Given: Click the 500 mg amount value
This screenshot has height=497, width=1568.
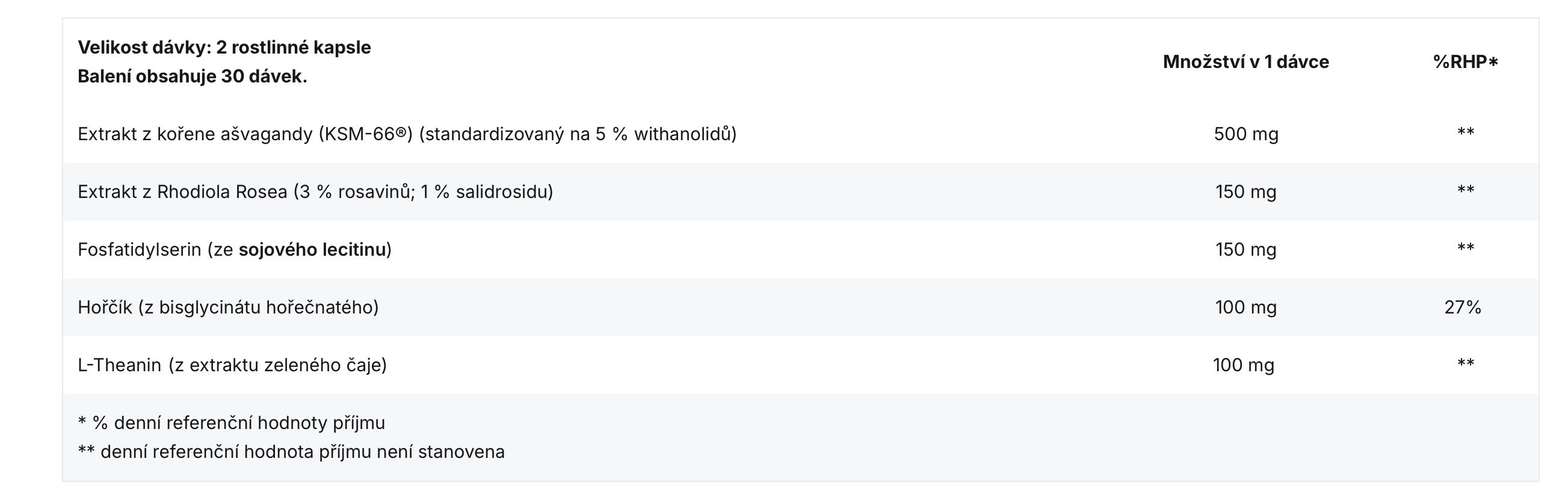Looking at the screenshot, I should (x=1245, y=134).
